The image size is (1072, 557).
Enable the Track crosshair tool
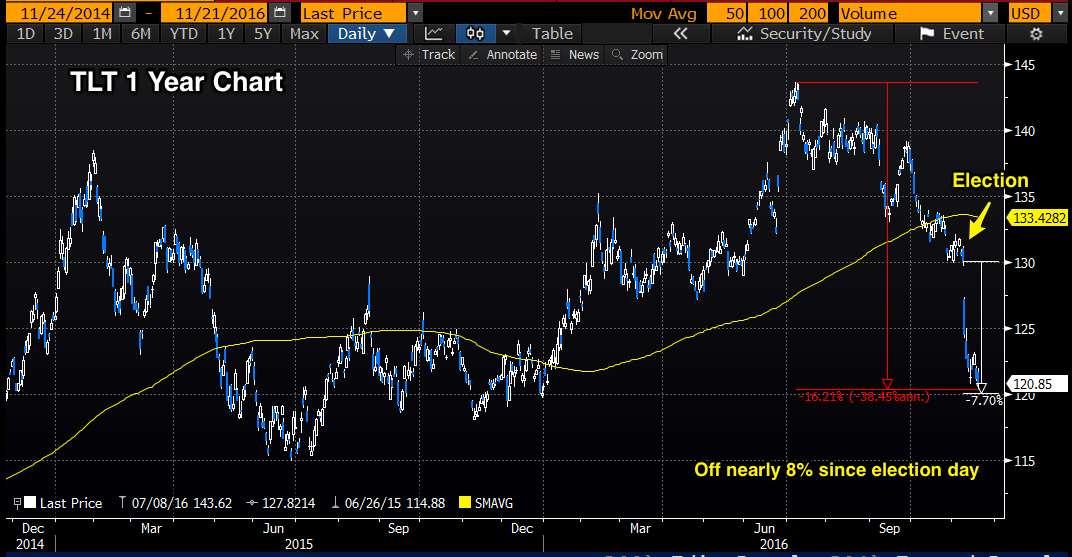pyautogui.click(x=429, y=55)
